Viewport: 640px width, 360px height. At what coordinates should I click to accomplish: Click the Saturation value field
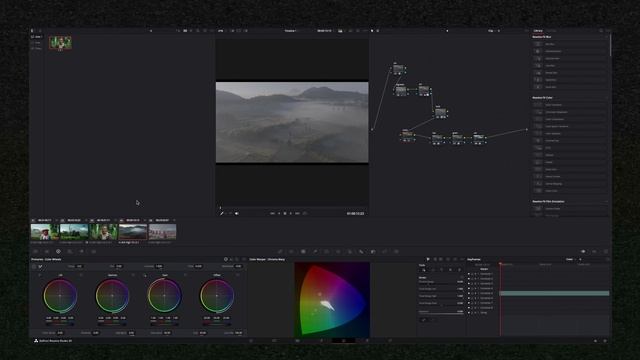167,333
